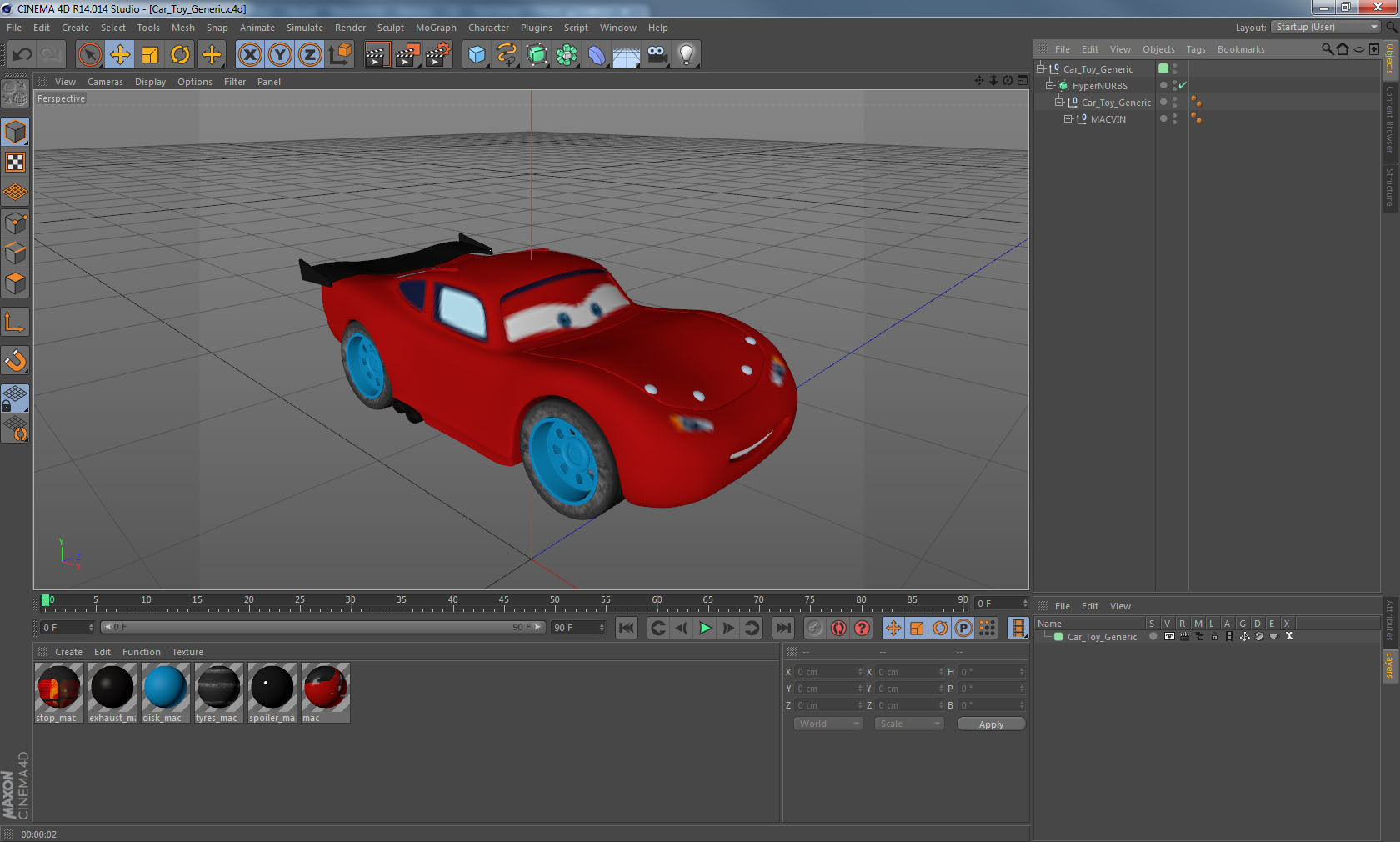Open the Simulate menu
1400x842 pixels.
click(x=305, y=28)
